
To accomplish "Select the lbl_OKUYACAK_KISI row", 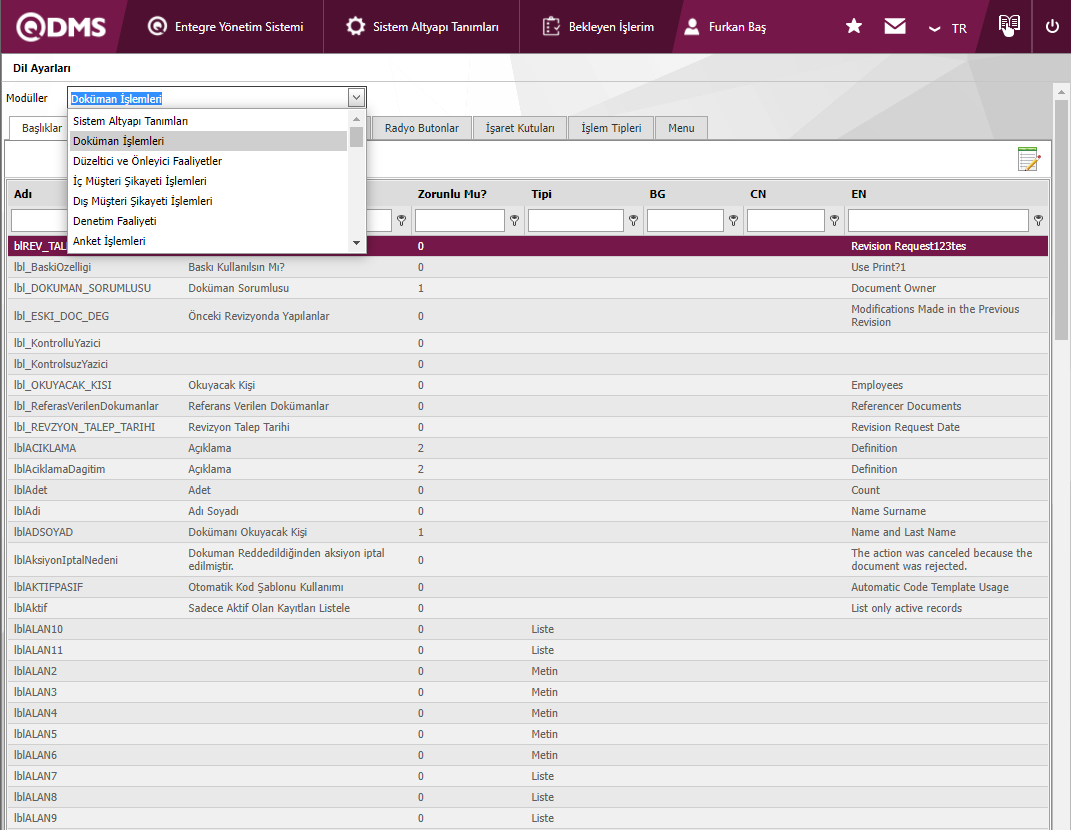I will [x=528, y=385].
